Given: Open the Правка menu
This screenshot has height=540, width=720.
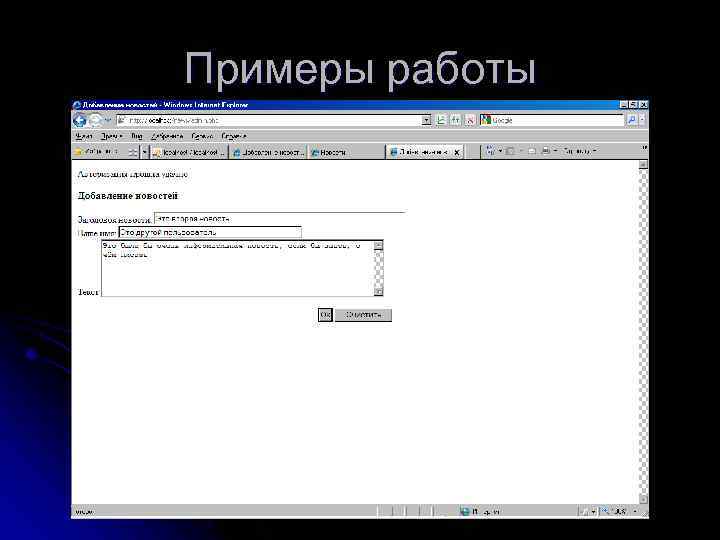Looking at the screenshot, I should pyautogui.click(x=112, y=136).
